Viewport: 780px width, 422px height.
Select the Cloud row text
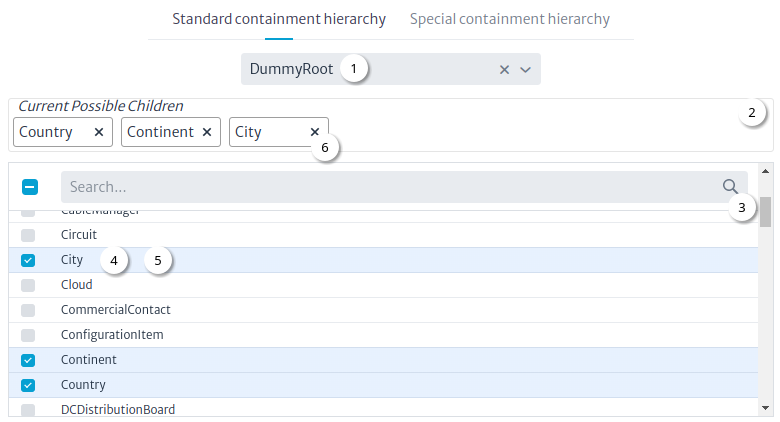[x=77, y=285]
